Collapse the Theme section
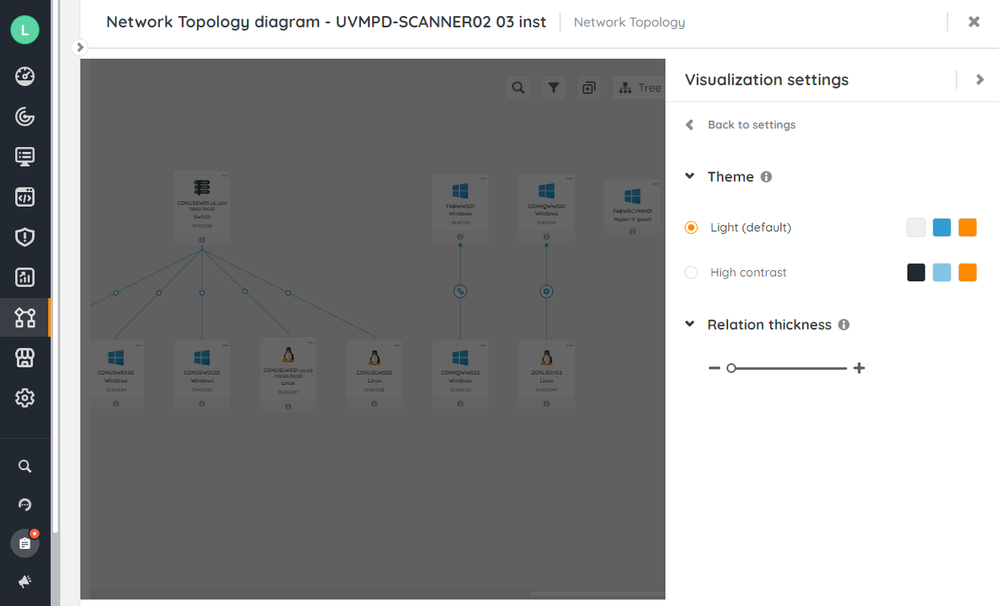Viewport: 999px width, 606px height. tap(689, 176)
